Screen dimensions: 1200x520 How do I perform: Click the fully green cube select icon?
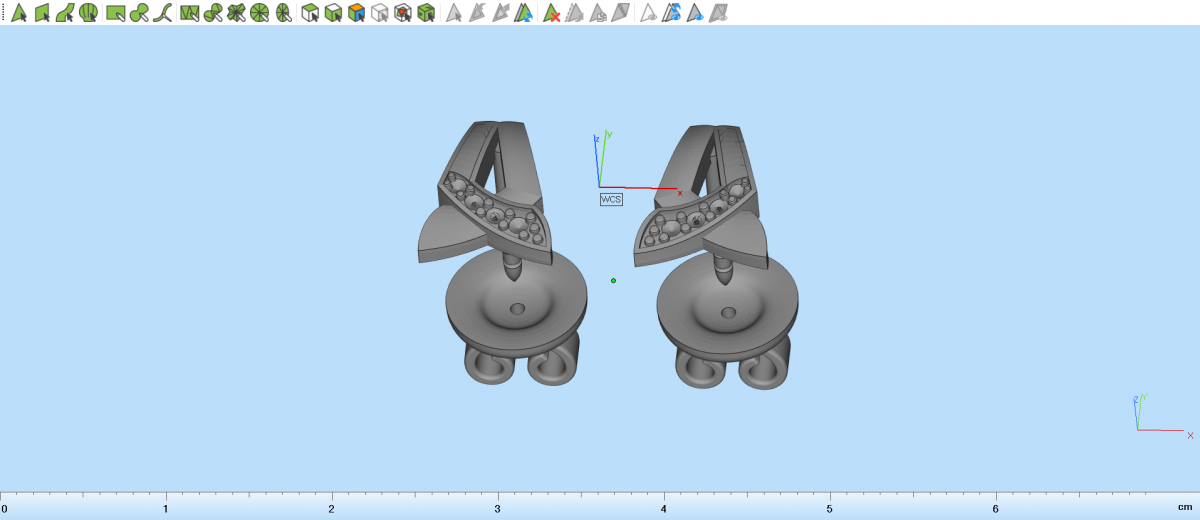click(x=426, y=13)
